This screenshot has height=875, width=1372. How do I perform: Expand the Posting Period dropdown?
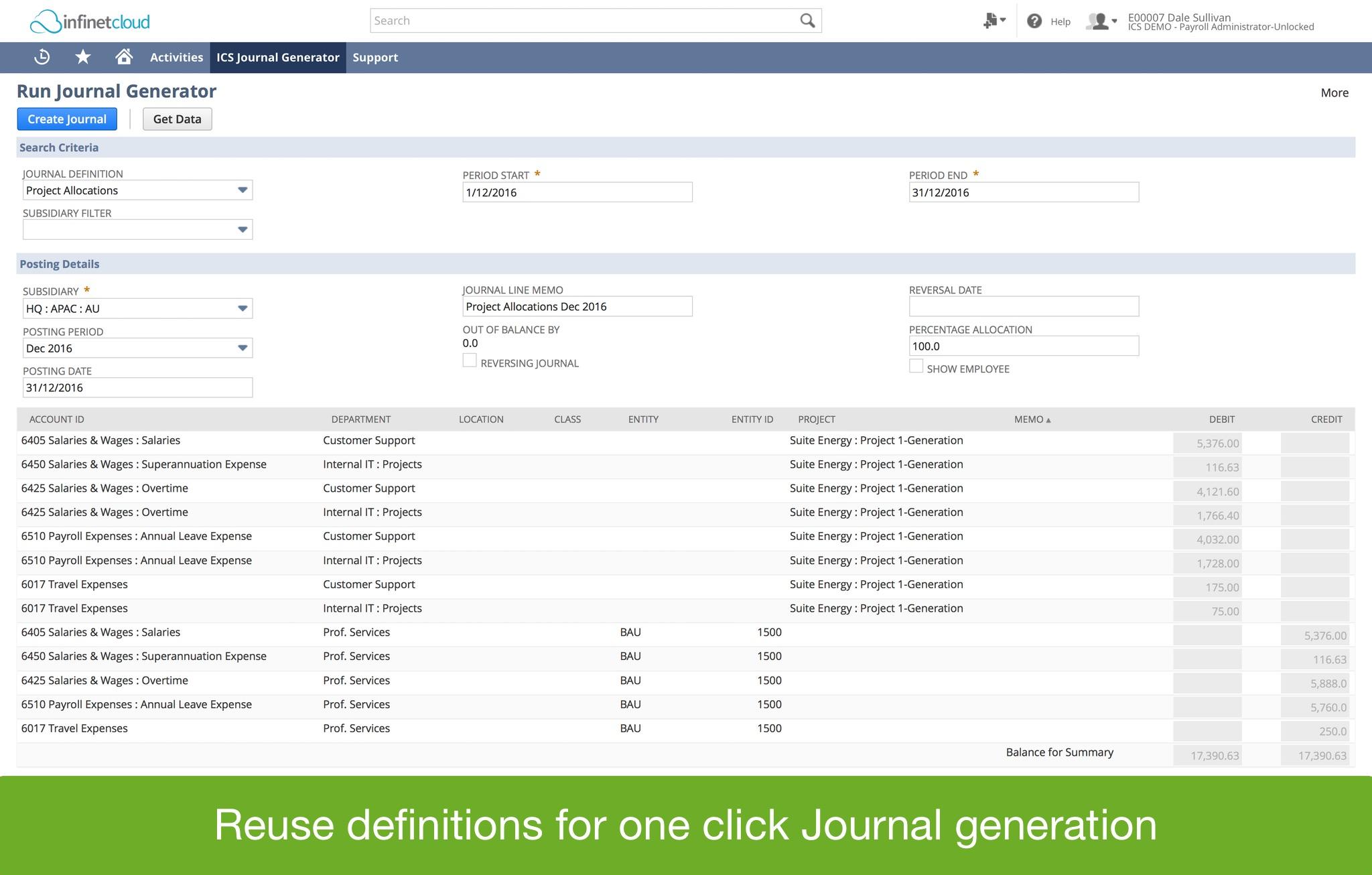coord(243,348)
